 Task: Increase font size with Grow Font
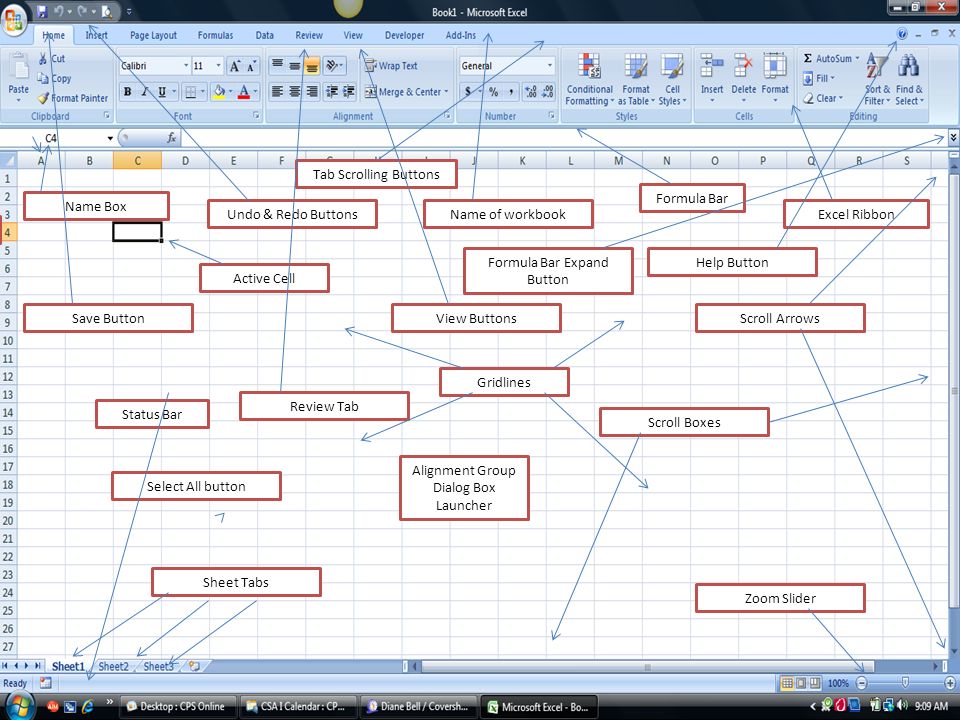tap(234, 66)
